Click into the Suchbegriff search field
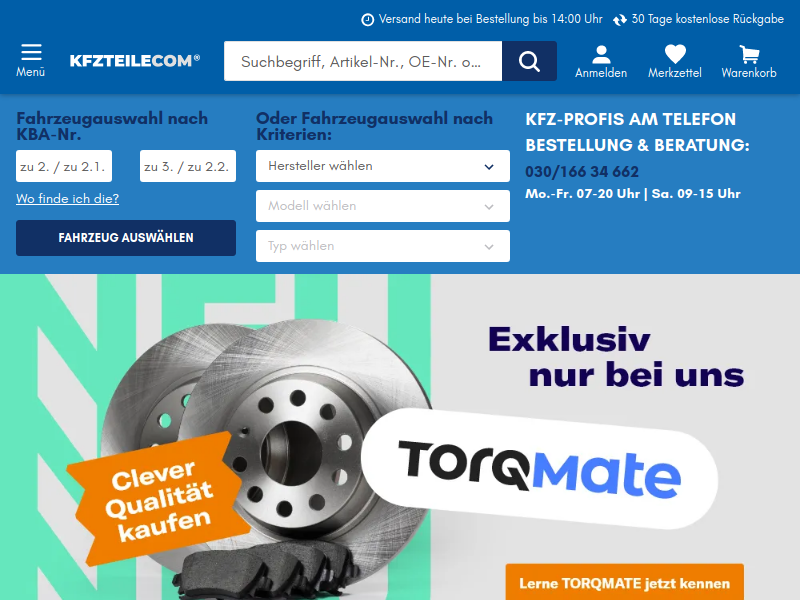Viewport: 800px width, 600px height. (x=363, y=61)
